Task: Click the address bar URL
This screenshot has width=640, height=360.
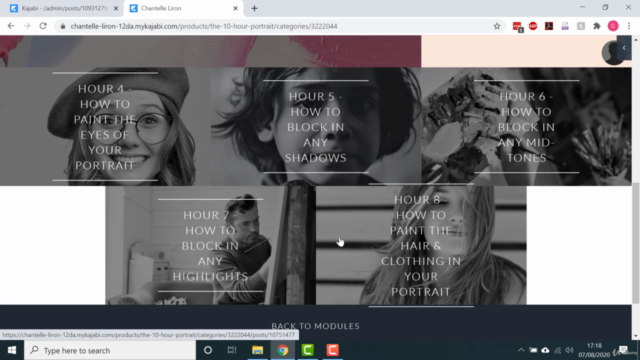Action: coord(204,26)
